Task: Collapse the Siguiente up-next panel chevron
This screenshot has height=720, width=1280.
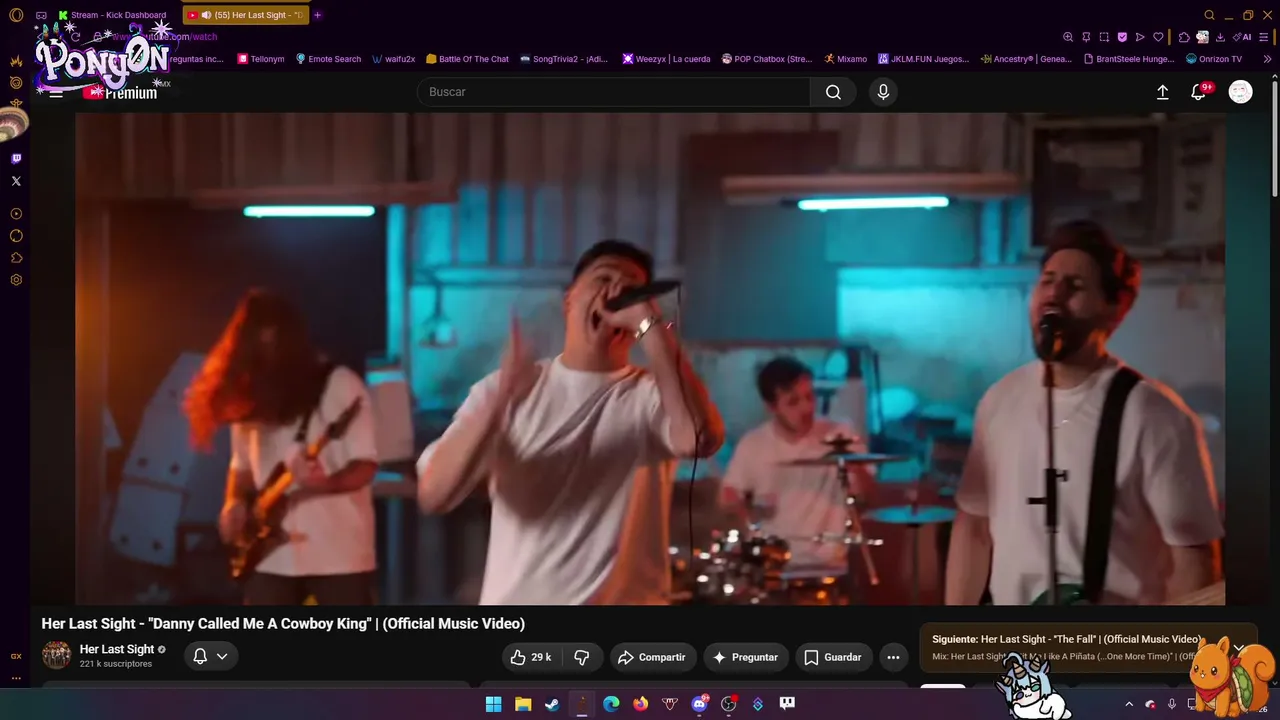Action: click(1238, 647)
